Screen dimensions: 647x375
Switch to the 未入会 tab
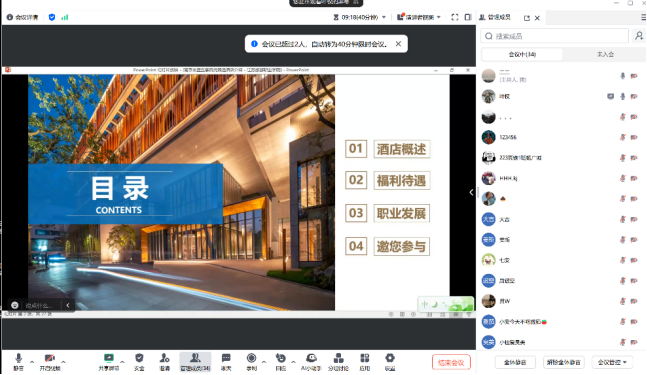click(x=605, y=54)
